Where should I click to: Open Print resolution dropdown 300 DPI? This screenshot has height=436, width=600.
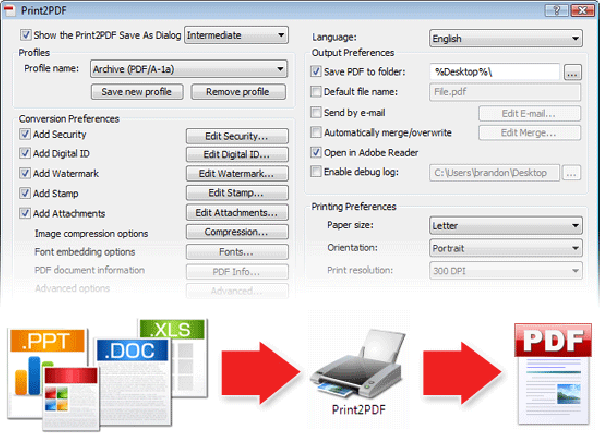pos(506,271)
